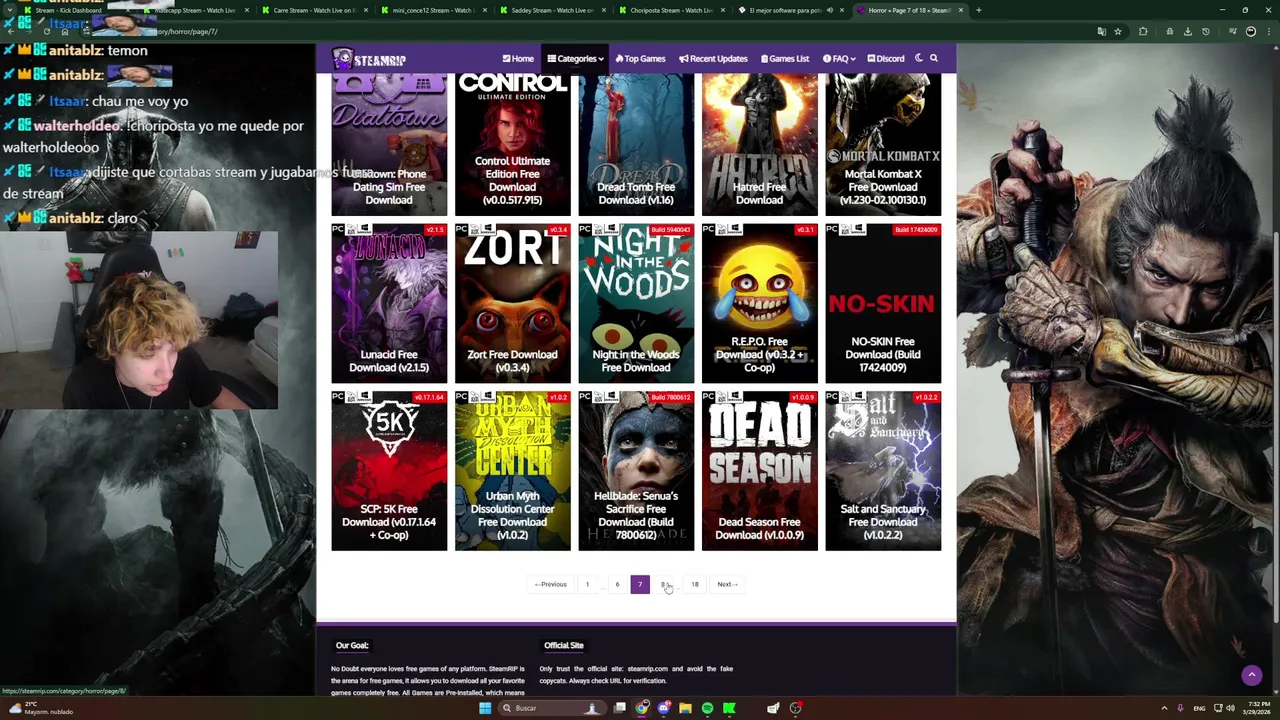This screenshot has height=720, width=1280.
Task: Go to pagination page 18
Action: (x=694, y=584)
